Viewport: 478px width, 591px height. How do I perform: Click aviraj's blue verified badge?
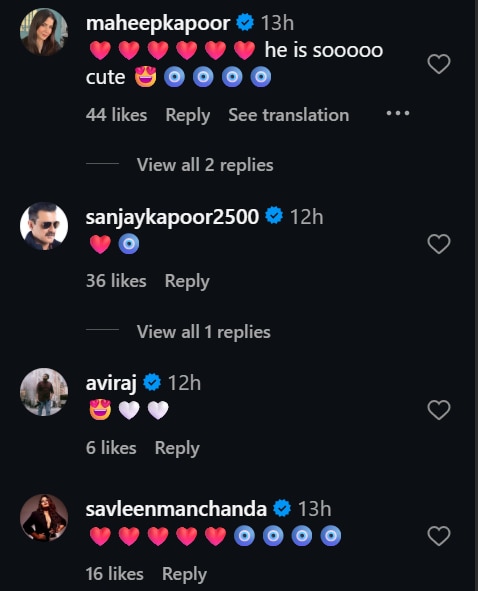(152, 382)
